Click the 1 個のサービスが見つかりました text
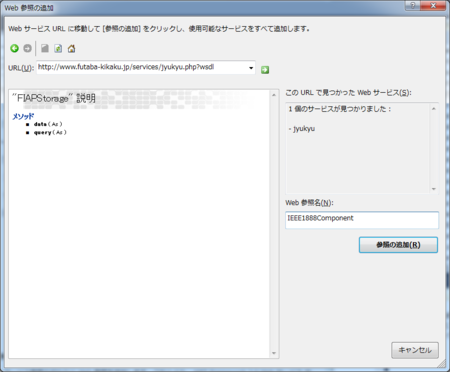 (x=340, y=109)
